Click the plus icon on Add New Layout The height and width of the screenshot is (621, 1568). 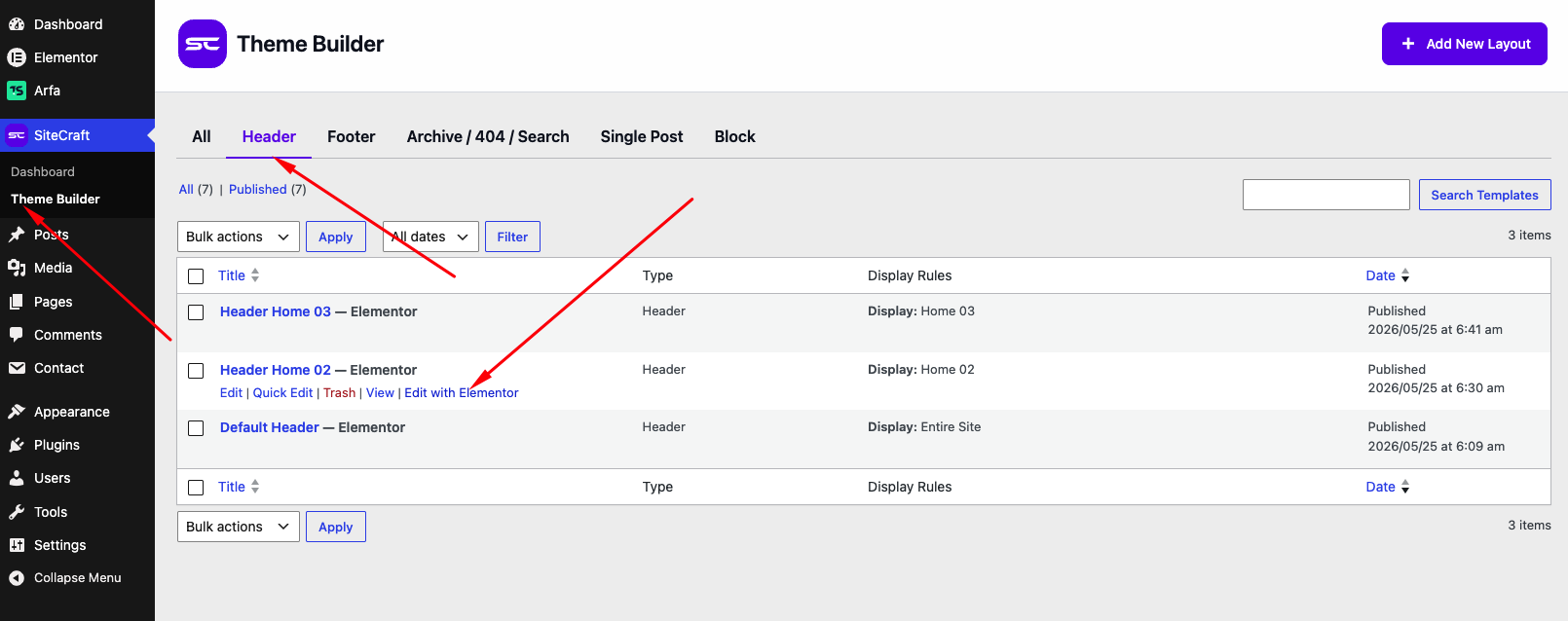1408,44
